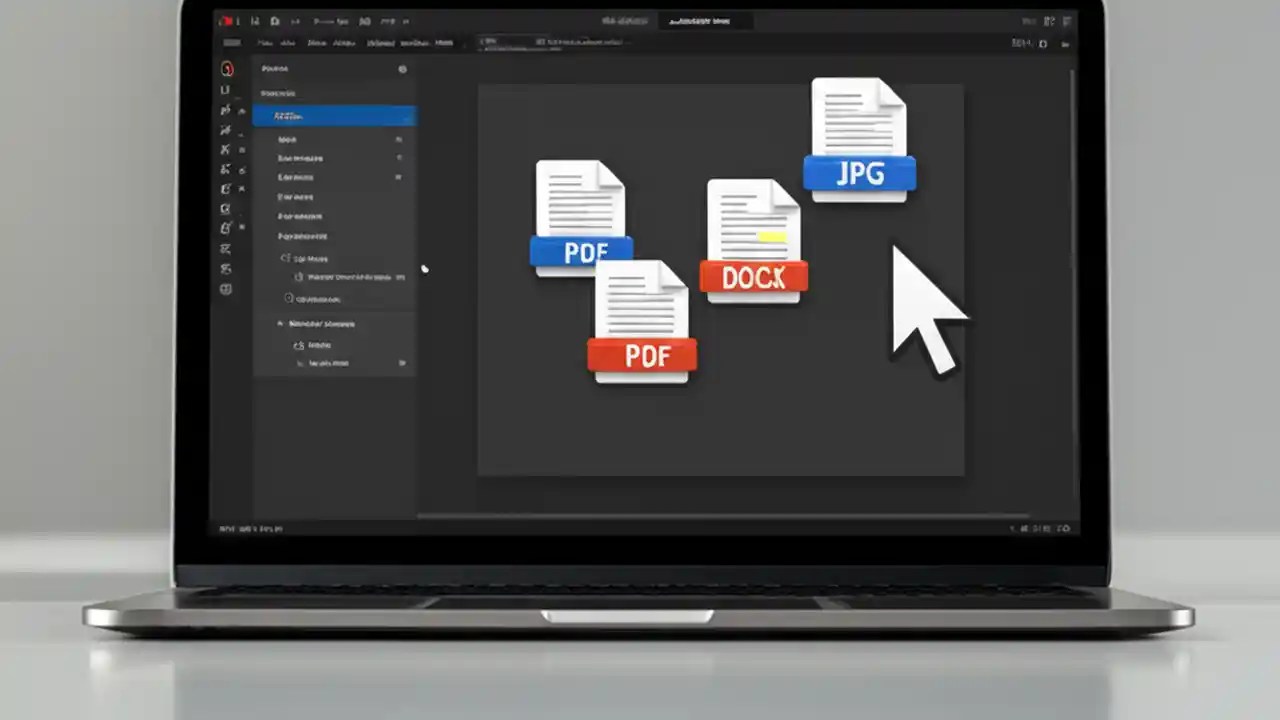Image resolution: width=1280 pixels, height=720 pixels.
Task: Click the save icon in the top toolbar
Action: 255,21
